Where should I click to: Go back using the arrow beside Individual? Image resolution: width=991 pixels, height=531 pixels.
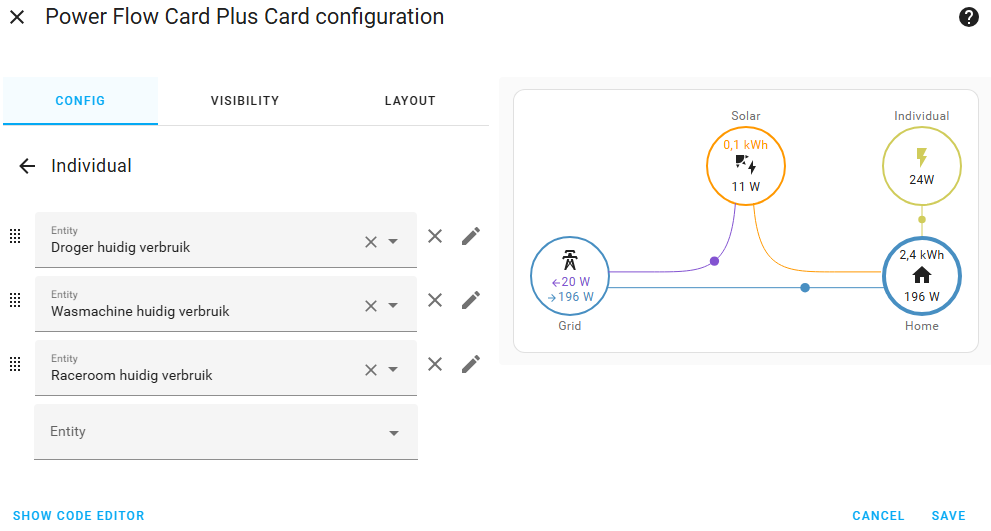click(27, 166)
